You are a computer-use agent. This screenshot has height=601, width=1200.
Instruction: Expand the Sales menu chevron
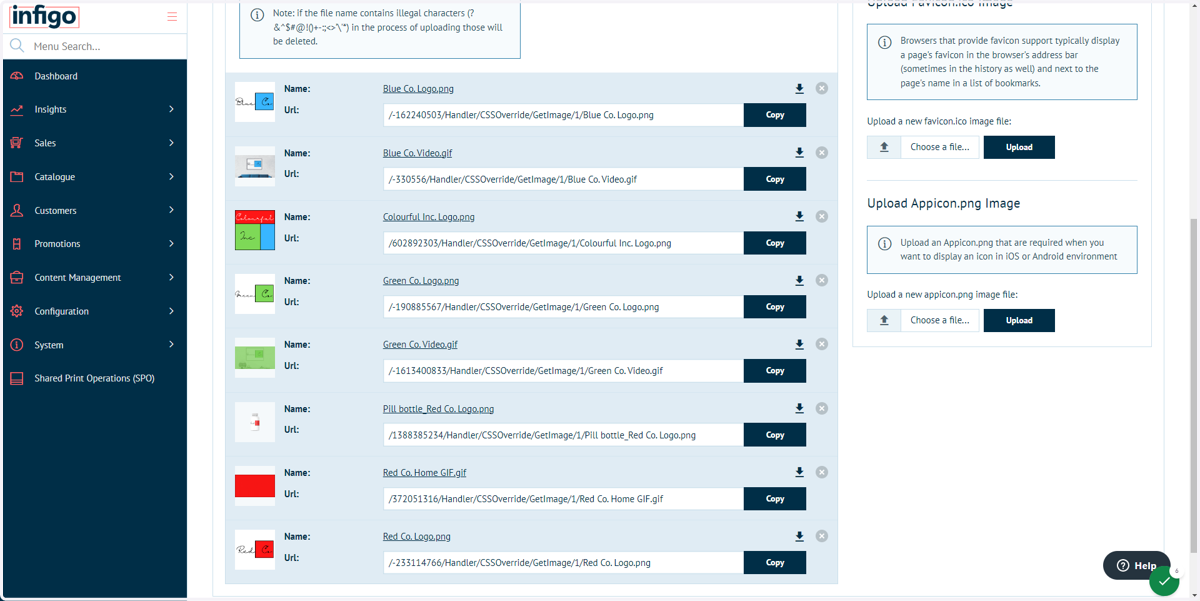[171, 143]
